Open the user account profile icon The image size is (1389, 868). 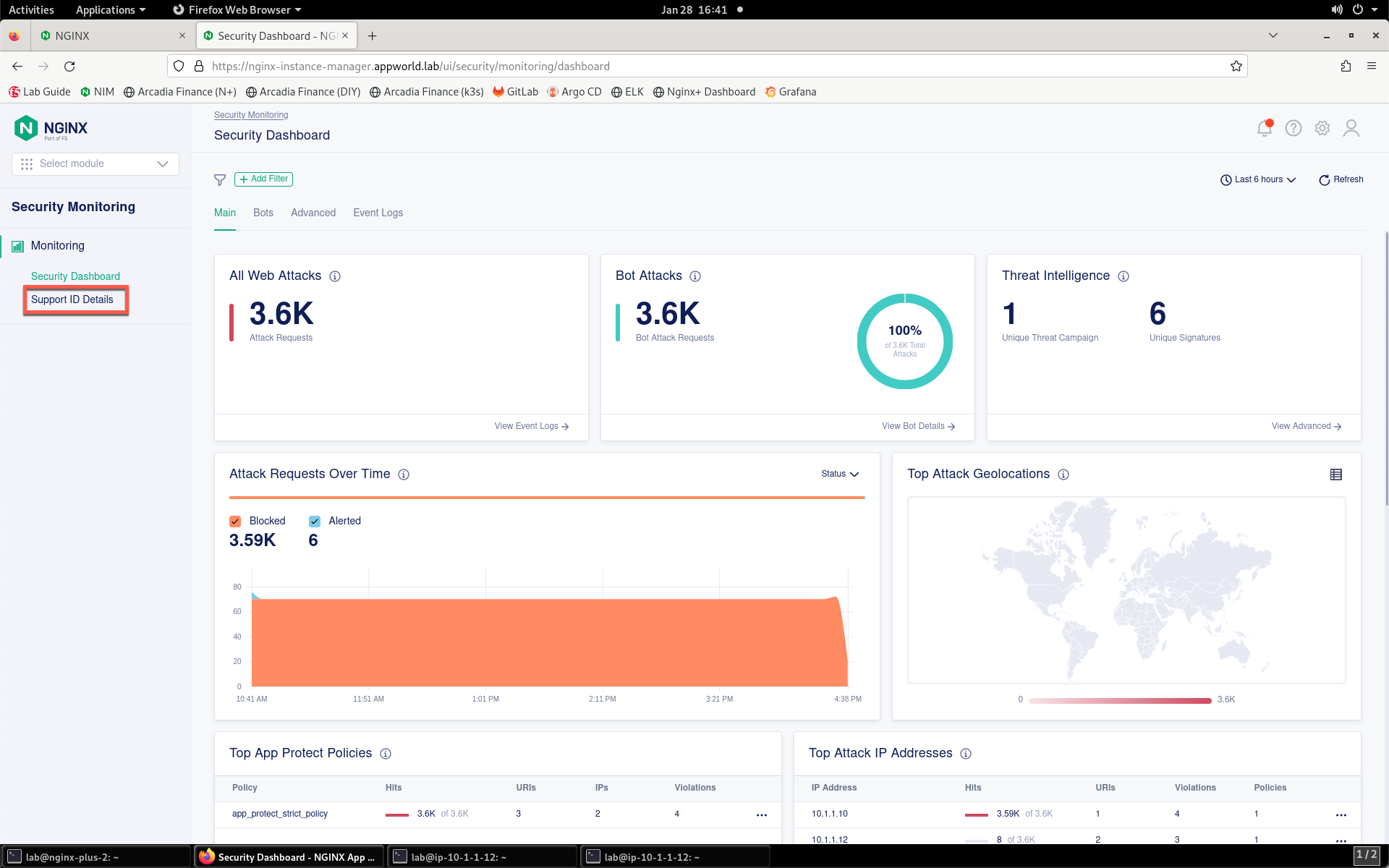point(1351,128)
